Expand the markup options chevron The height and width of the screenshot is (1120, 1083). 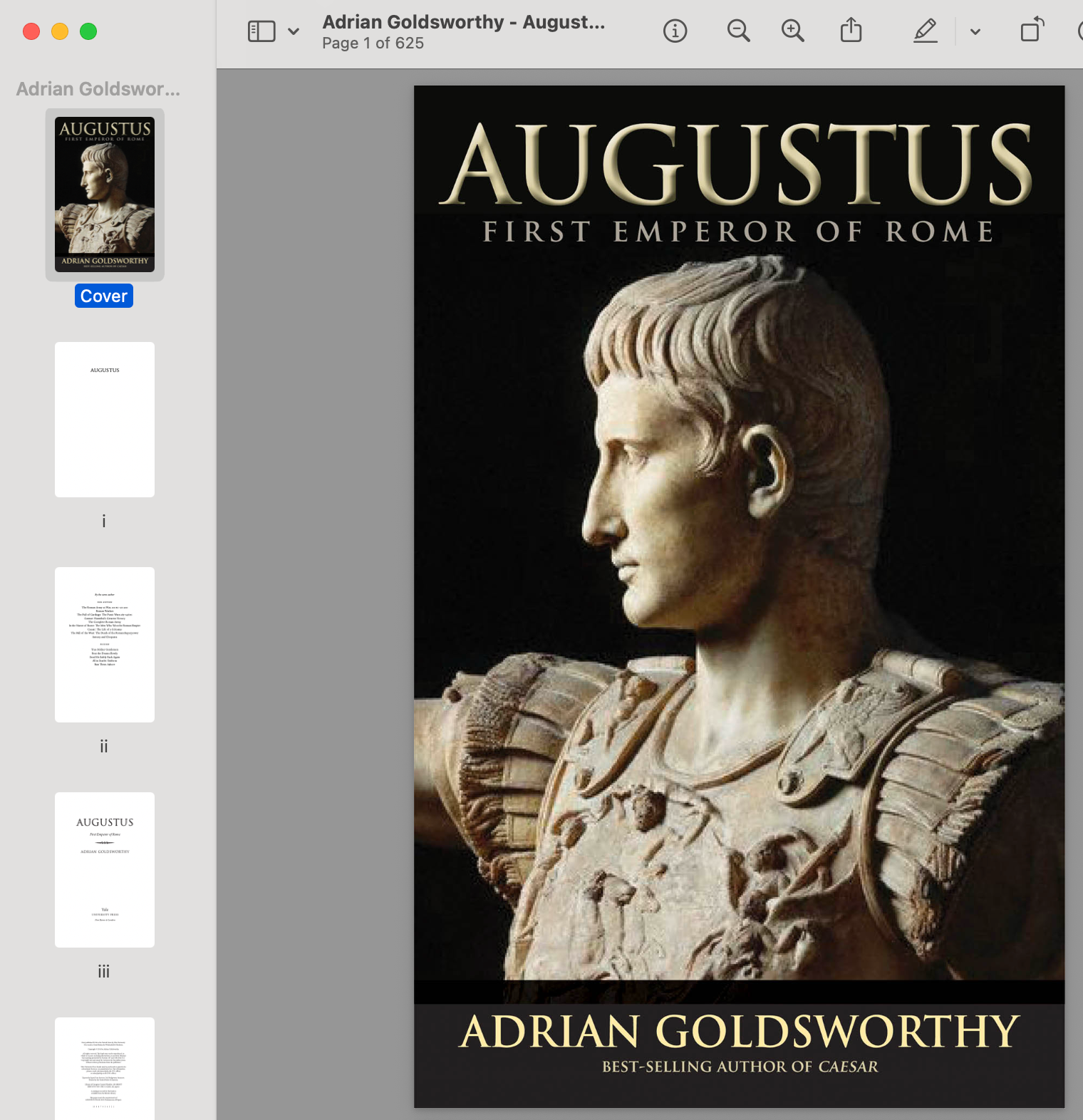(x=975, y=31)
